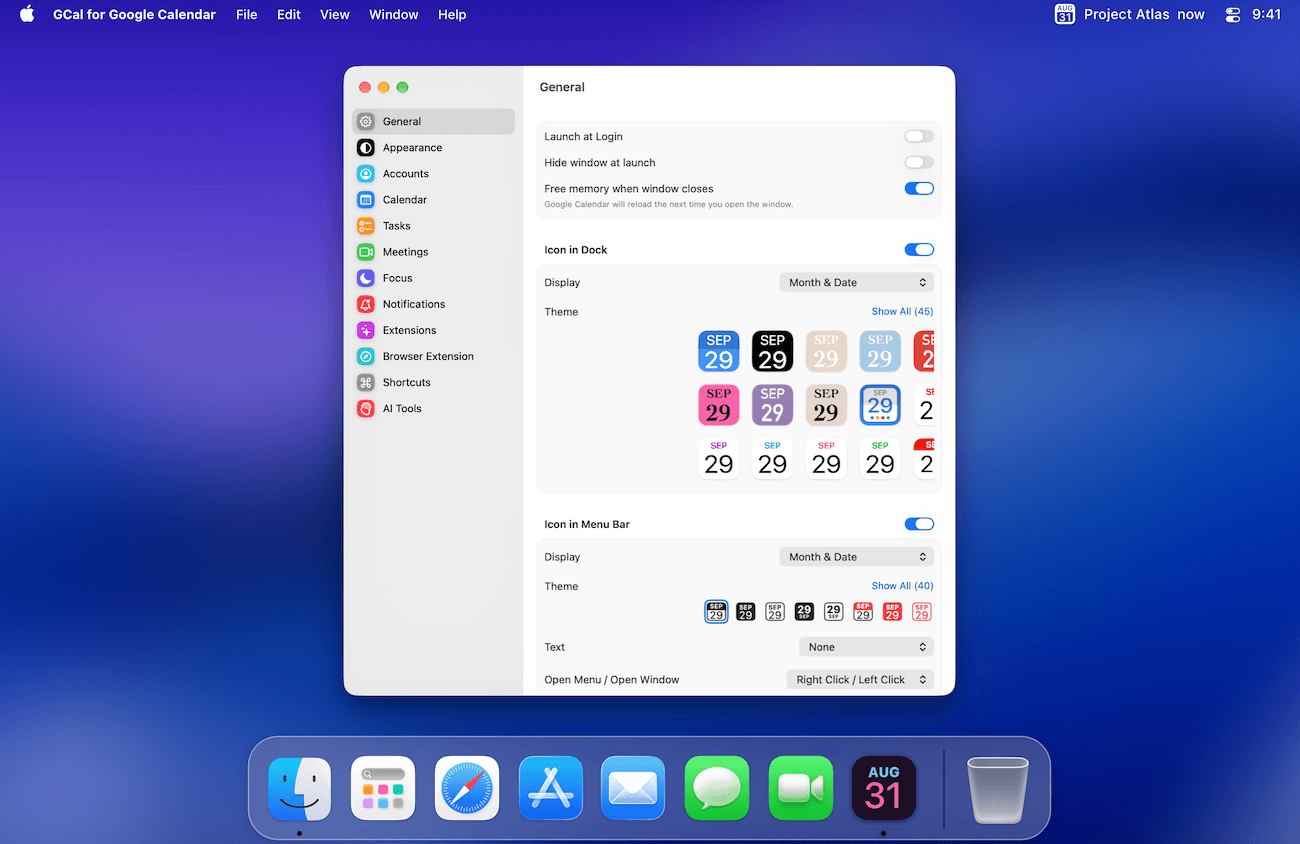Open the GCal for Google Calendar app menu

pos(134,15)
